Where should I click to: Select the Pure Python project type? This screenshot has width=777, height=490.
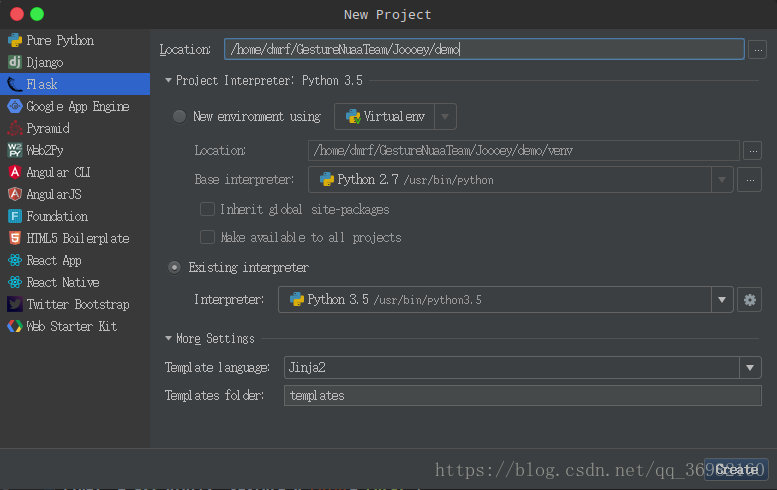coord(60,40)
